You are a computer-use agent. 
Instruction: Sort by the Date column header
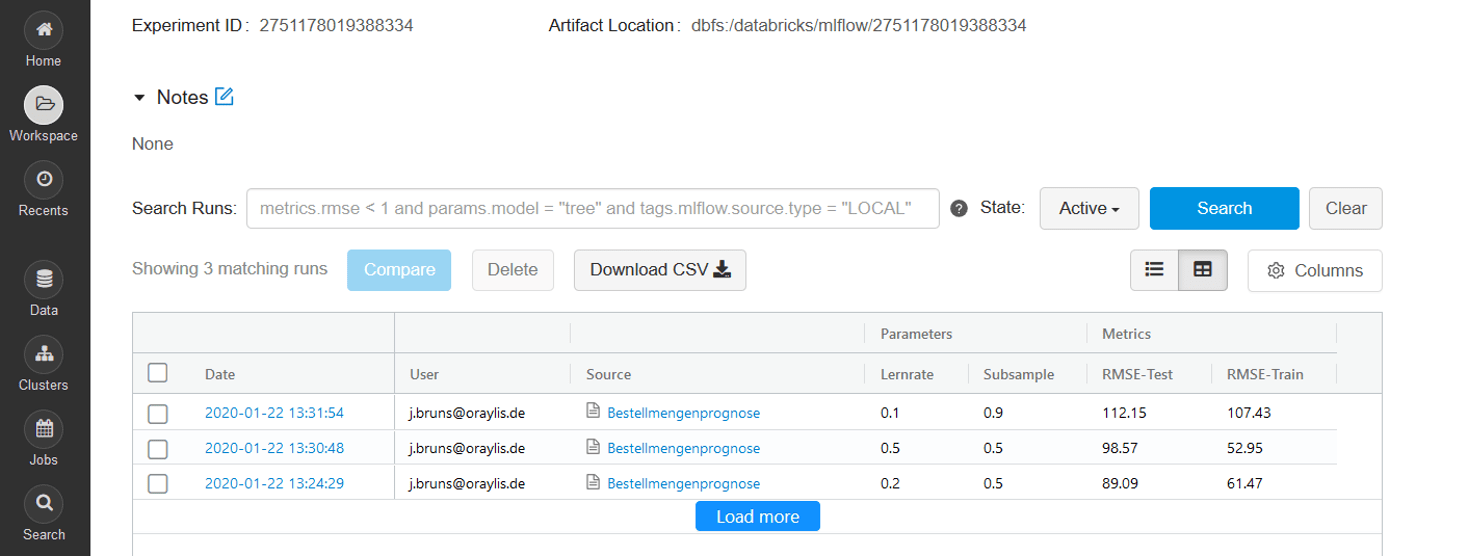coord(220,374)
